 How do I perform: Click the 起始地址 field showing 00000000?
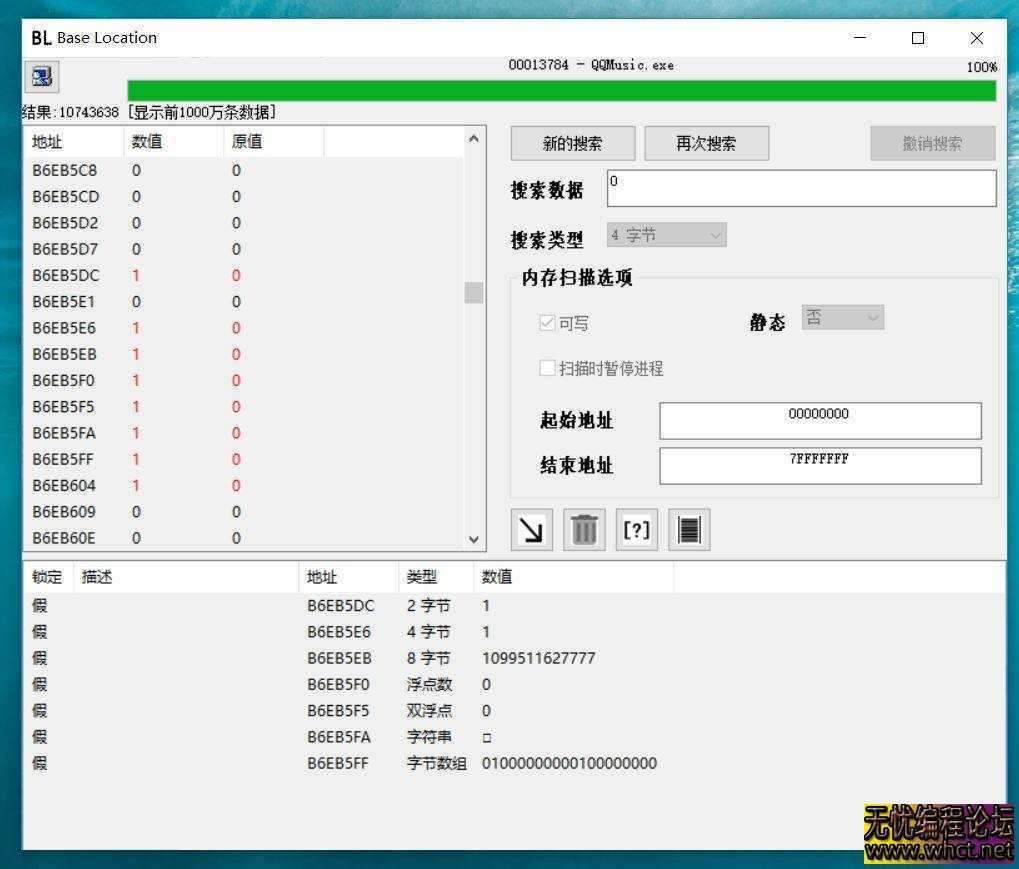pos(819,420)
